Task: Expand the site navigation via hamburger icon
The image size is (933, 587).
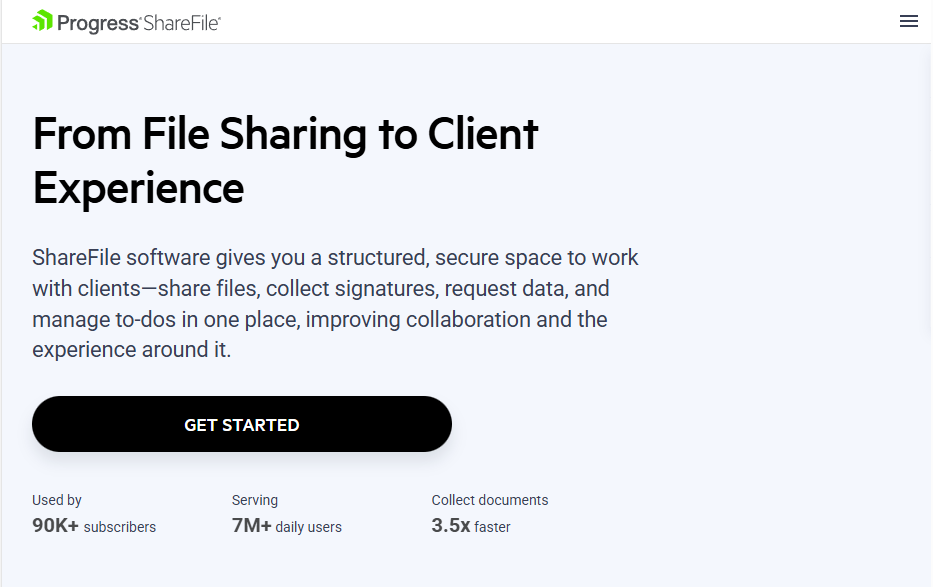Action: tap(908, 20)
